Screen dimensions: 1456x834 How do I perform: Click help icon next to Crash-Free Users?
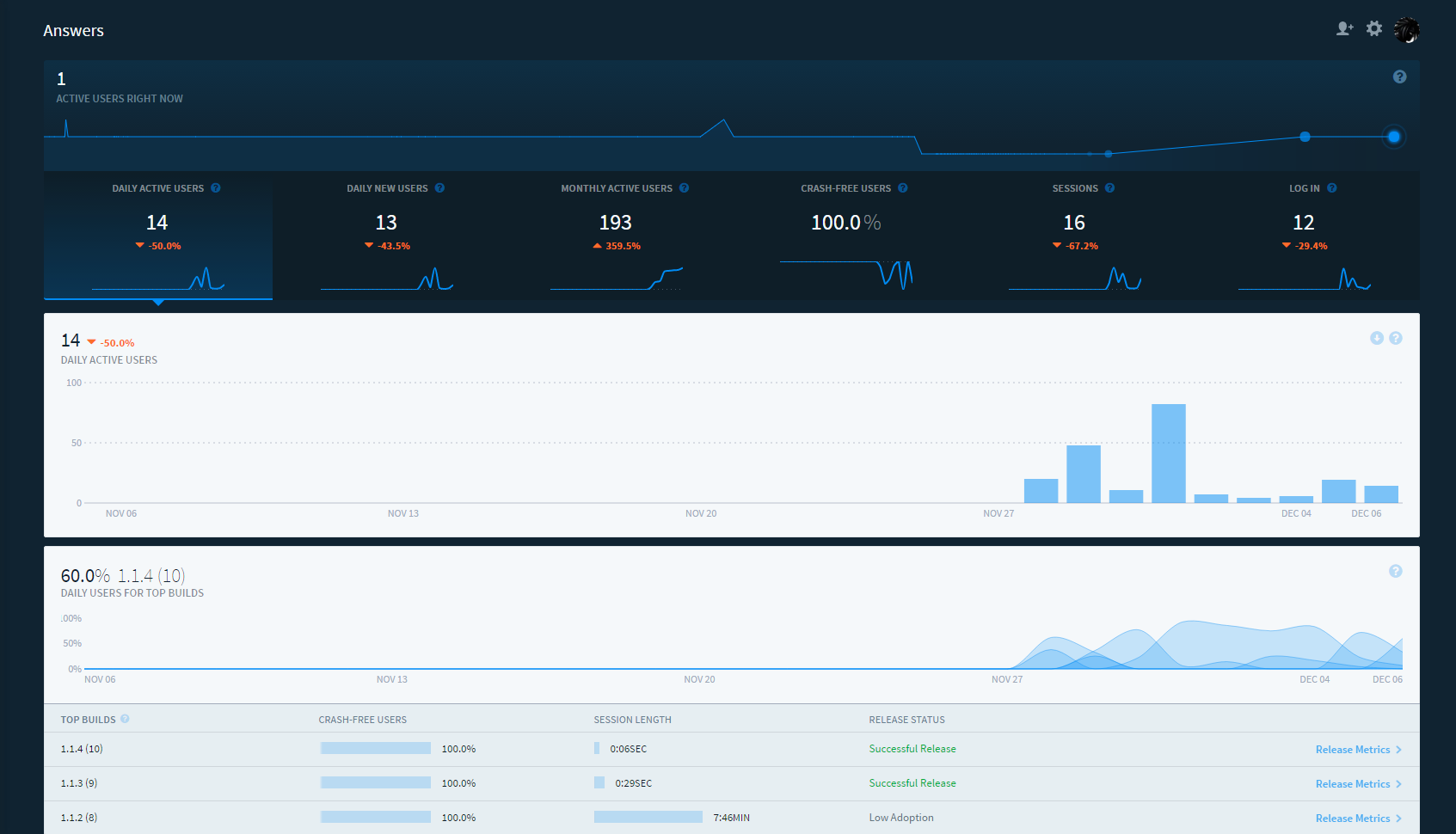[902, 188]
